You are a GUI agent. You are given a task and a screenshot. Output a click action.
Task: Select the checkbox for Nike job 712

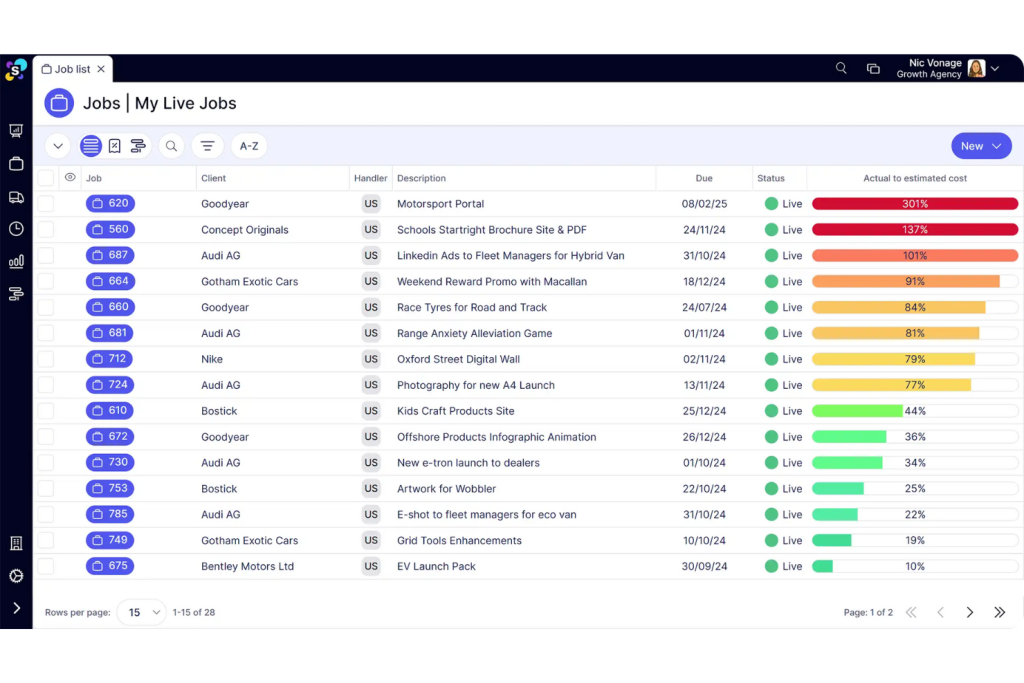pos(46,359)
